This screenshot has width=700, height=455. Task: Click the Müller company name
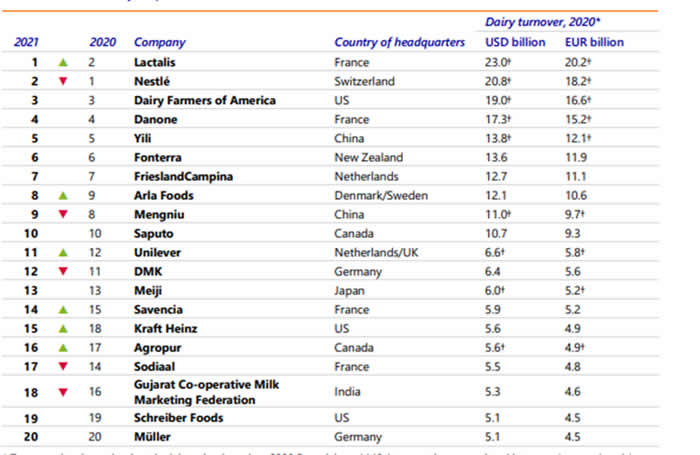(x=151, y=437)
